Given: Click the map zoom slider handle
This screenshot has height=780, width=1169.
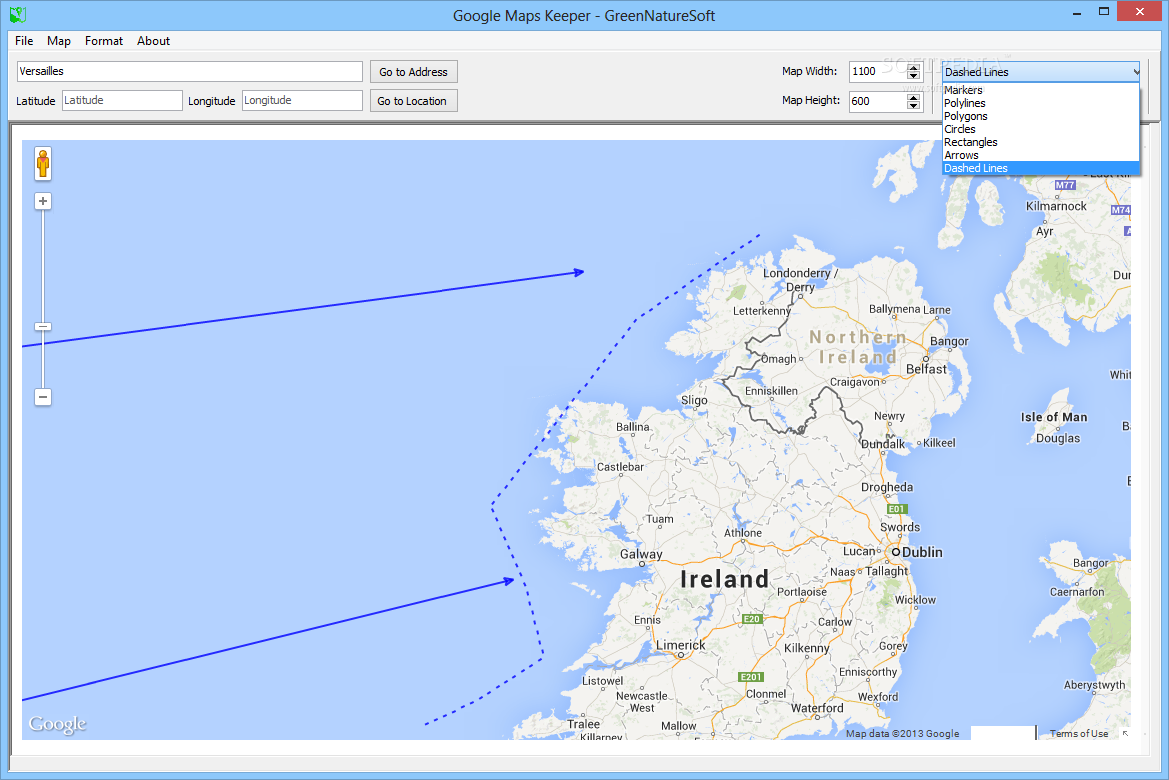Looking at the screenshot, I should pyautogui.click(x=43, y=327).
